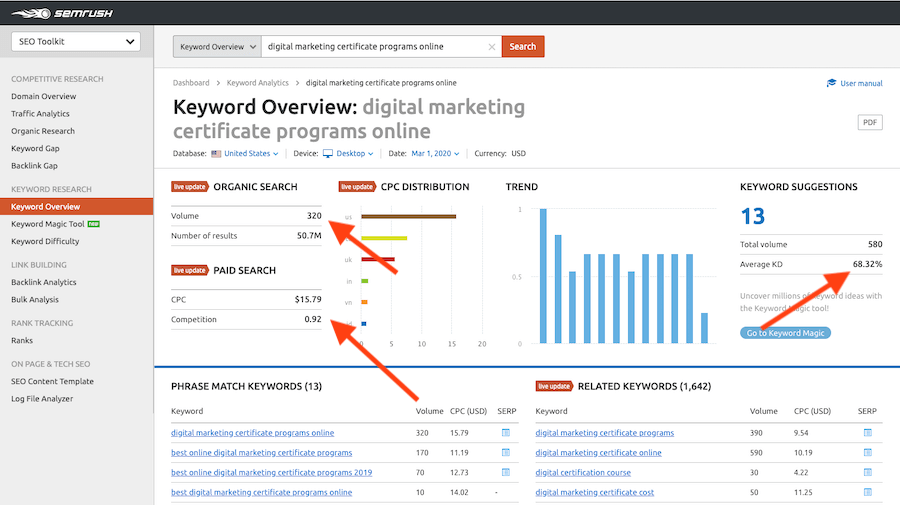Open best digital marketing certificate programs online link

[262, 492]
